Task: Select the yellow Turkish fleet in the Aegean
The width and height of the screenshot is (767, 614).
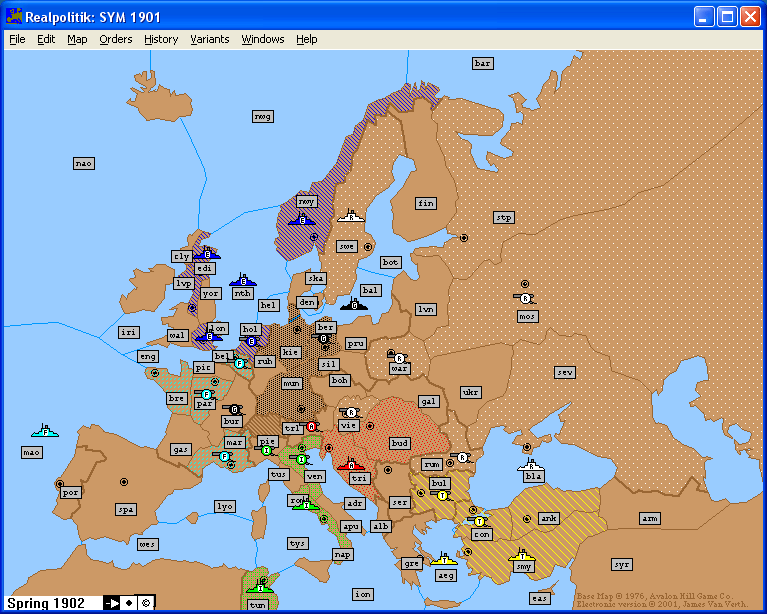Action: [x=444, y=560]
